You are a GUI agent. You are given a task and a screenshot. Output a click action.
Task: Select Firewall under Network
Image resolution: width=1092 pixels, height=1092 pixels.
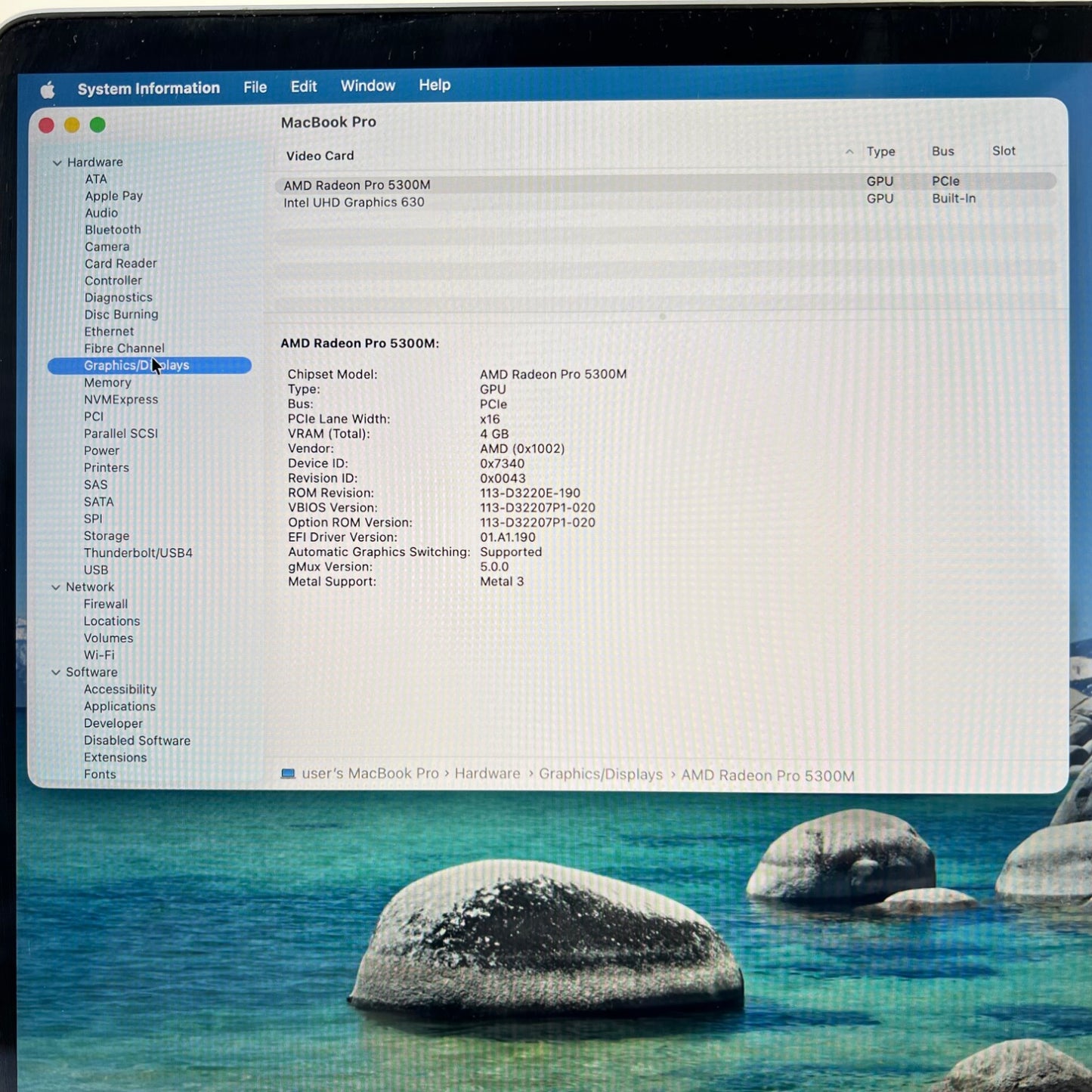point(106,605)
